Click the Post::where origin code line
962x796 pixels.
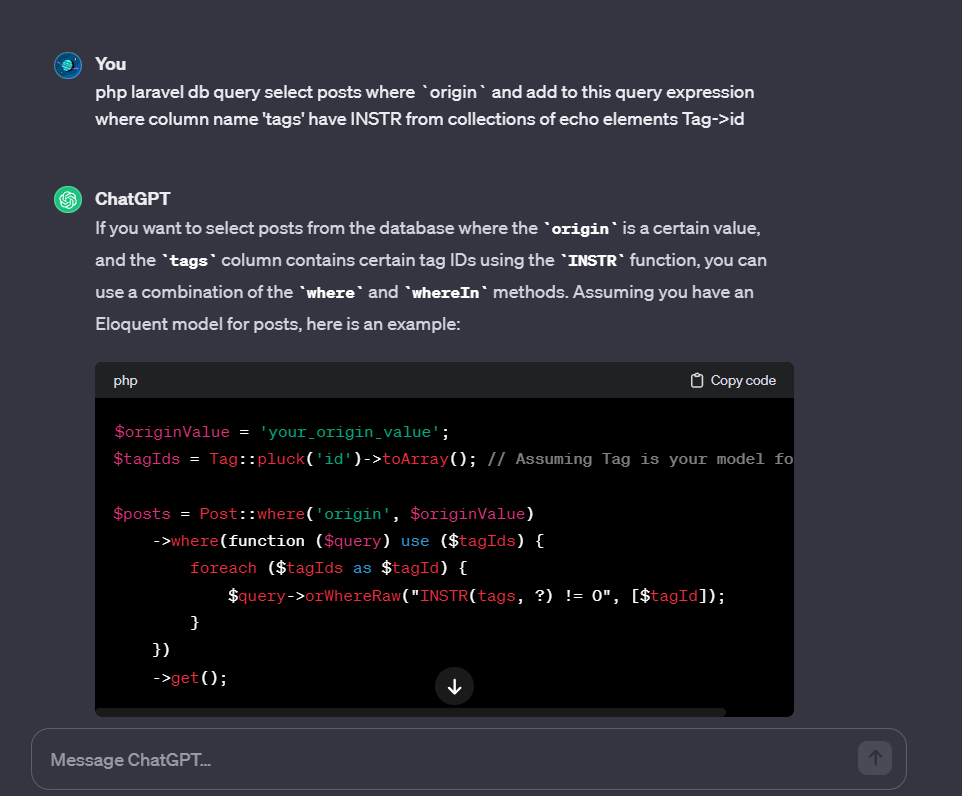324,514
